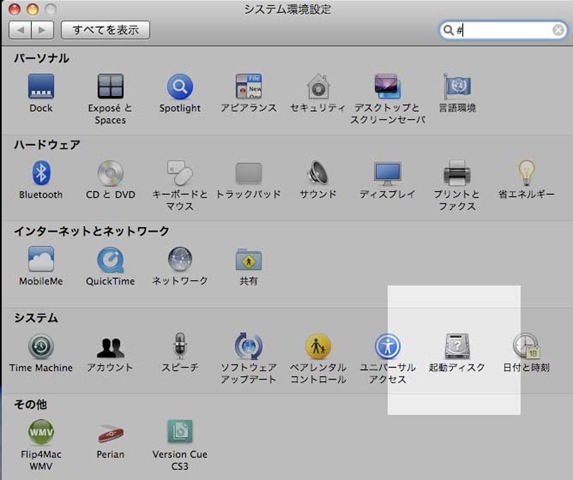Click into the preferences search field
Screen dimensions: 573x480
[504, 30]
